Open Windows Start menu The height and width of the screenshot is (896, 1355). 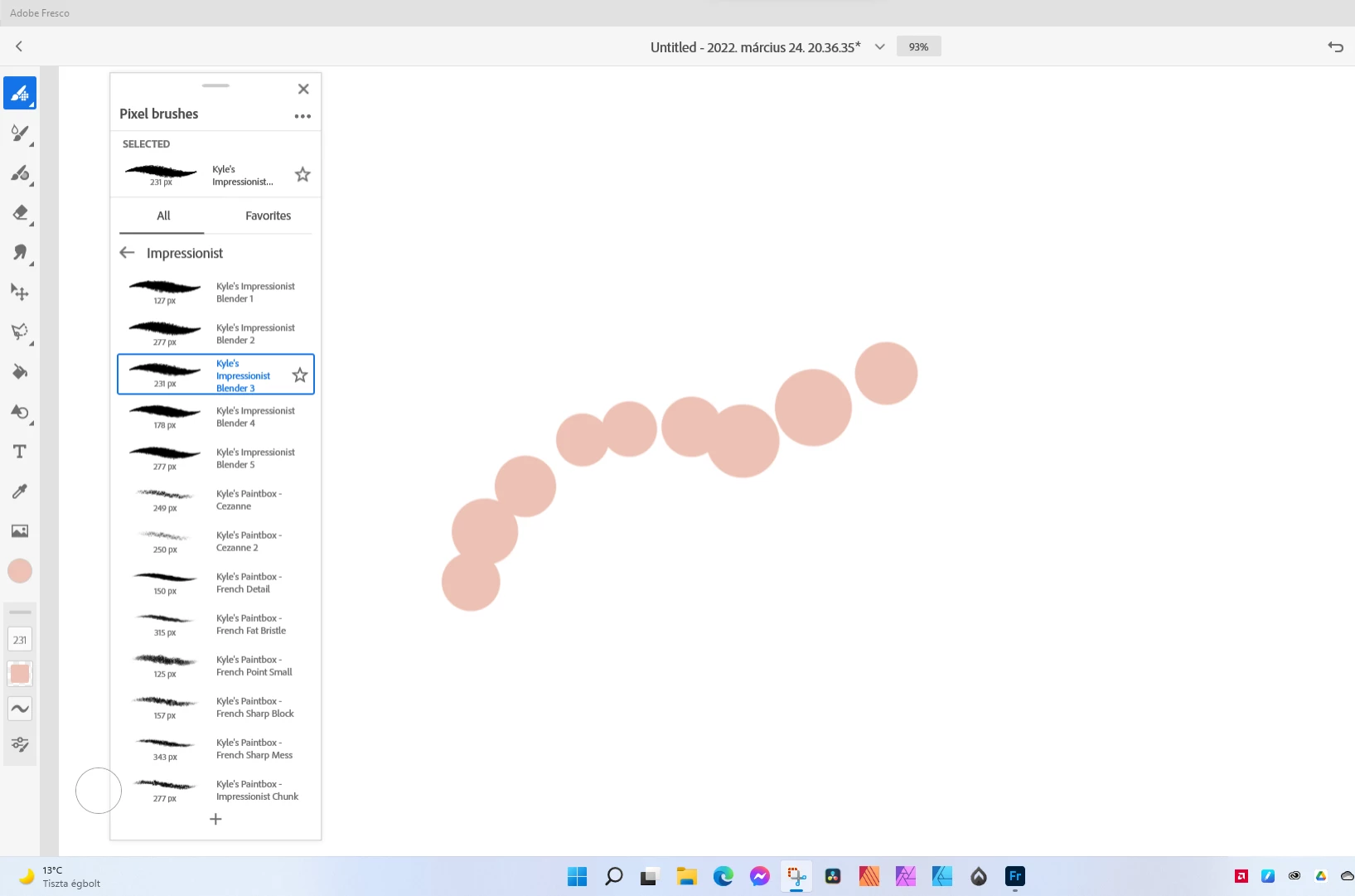[x=577, y=876]
